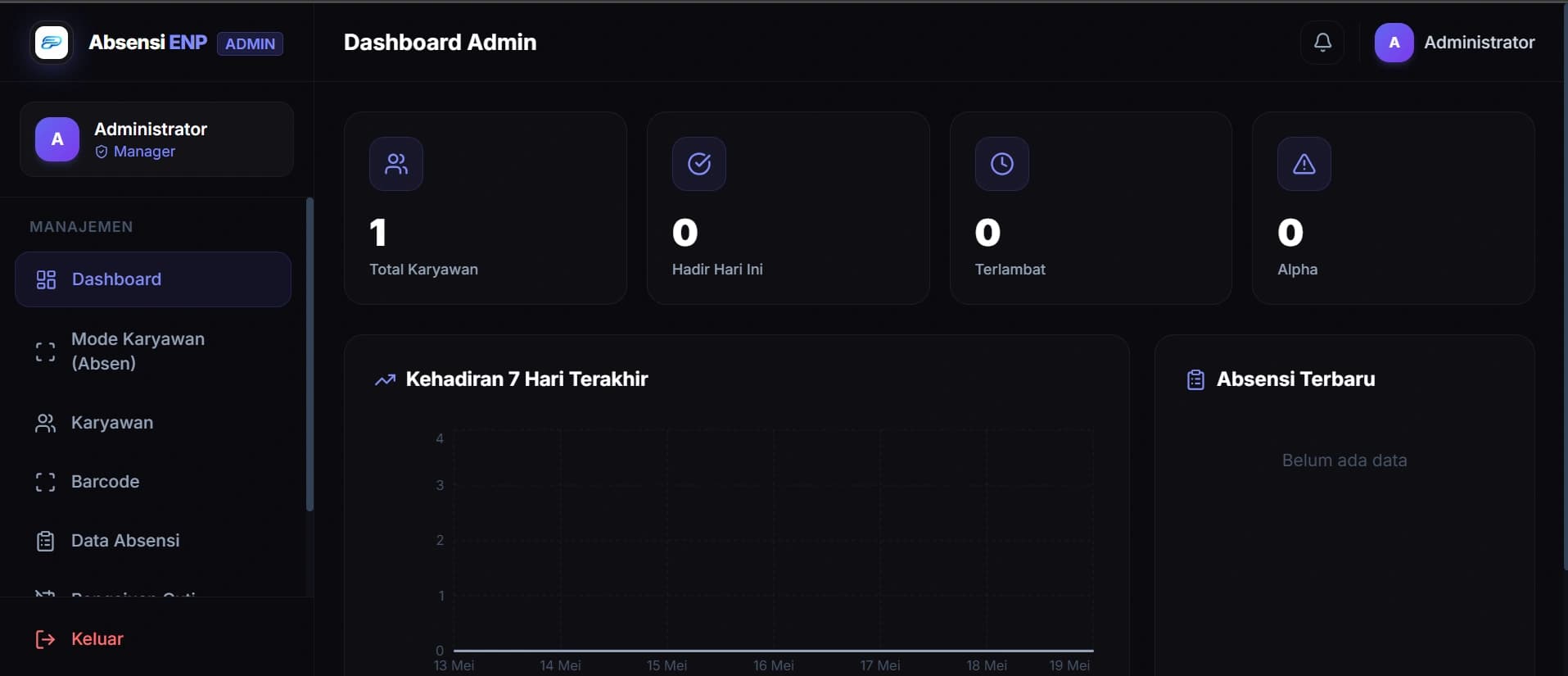The image size is (1568, 676).
Task: Open the Dashboard menu item
Action: pyautogui.click(x=153, y=279)
